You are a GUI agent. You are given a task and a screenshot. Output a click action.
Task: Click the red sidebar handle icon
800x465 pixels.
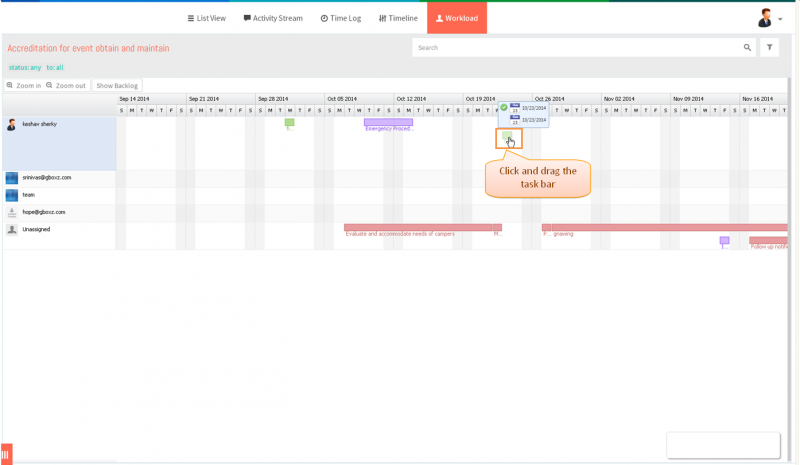pos(6,454)
